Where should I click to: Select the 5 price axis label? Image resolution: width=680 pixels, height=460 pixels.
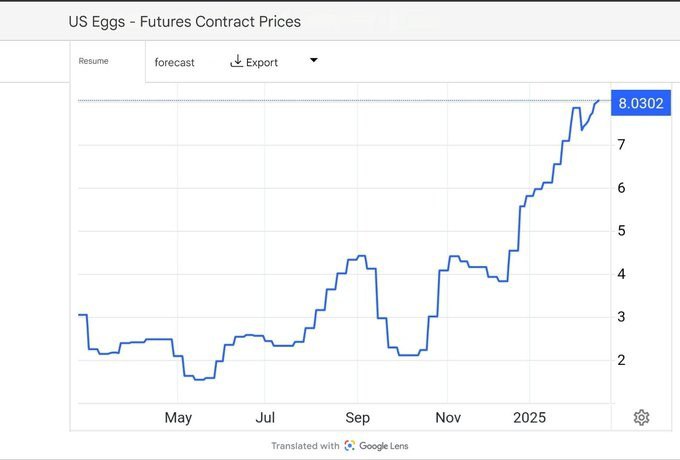coord(622,231)
